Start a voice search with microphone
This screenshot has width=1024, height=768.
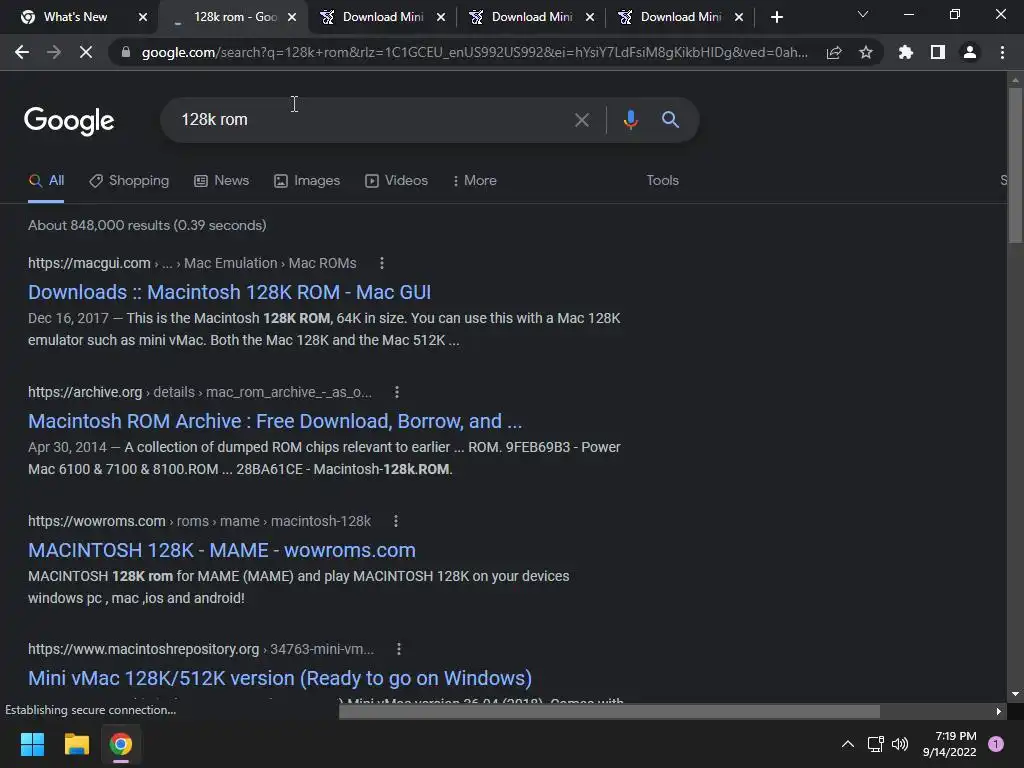click(x=630, y=120)
